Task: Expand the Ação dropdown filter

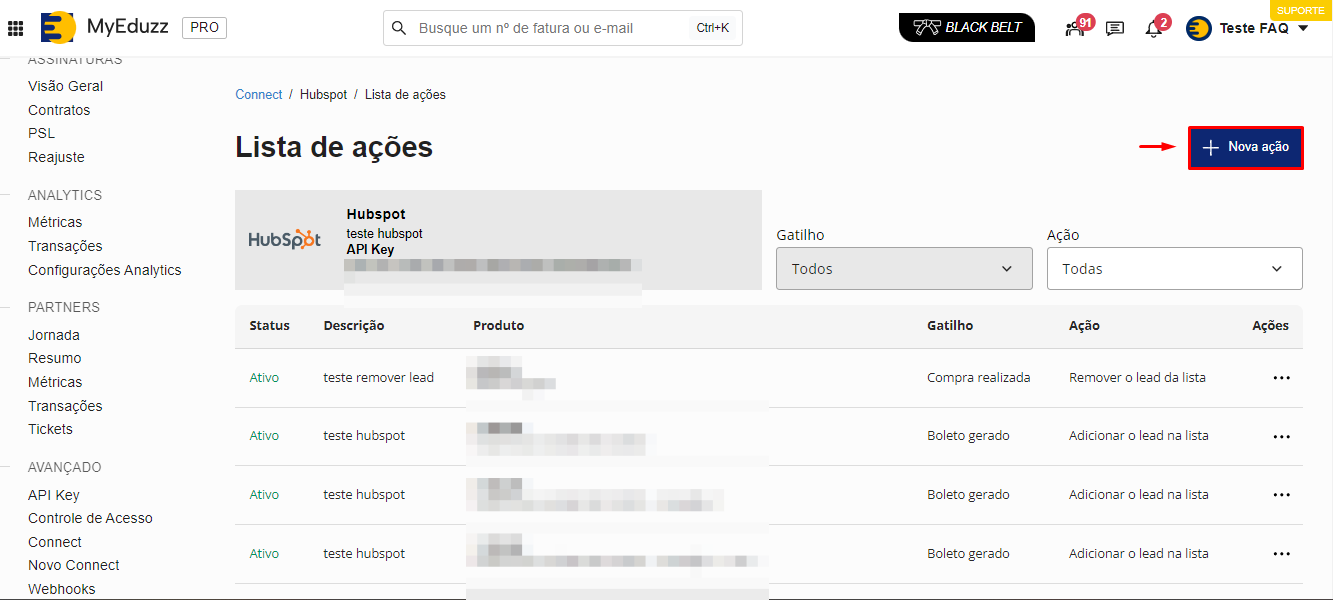Action: (x=1174, y=269)
